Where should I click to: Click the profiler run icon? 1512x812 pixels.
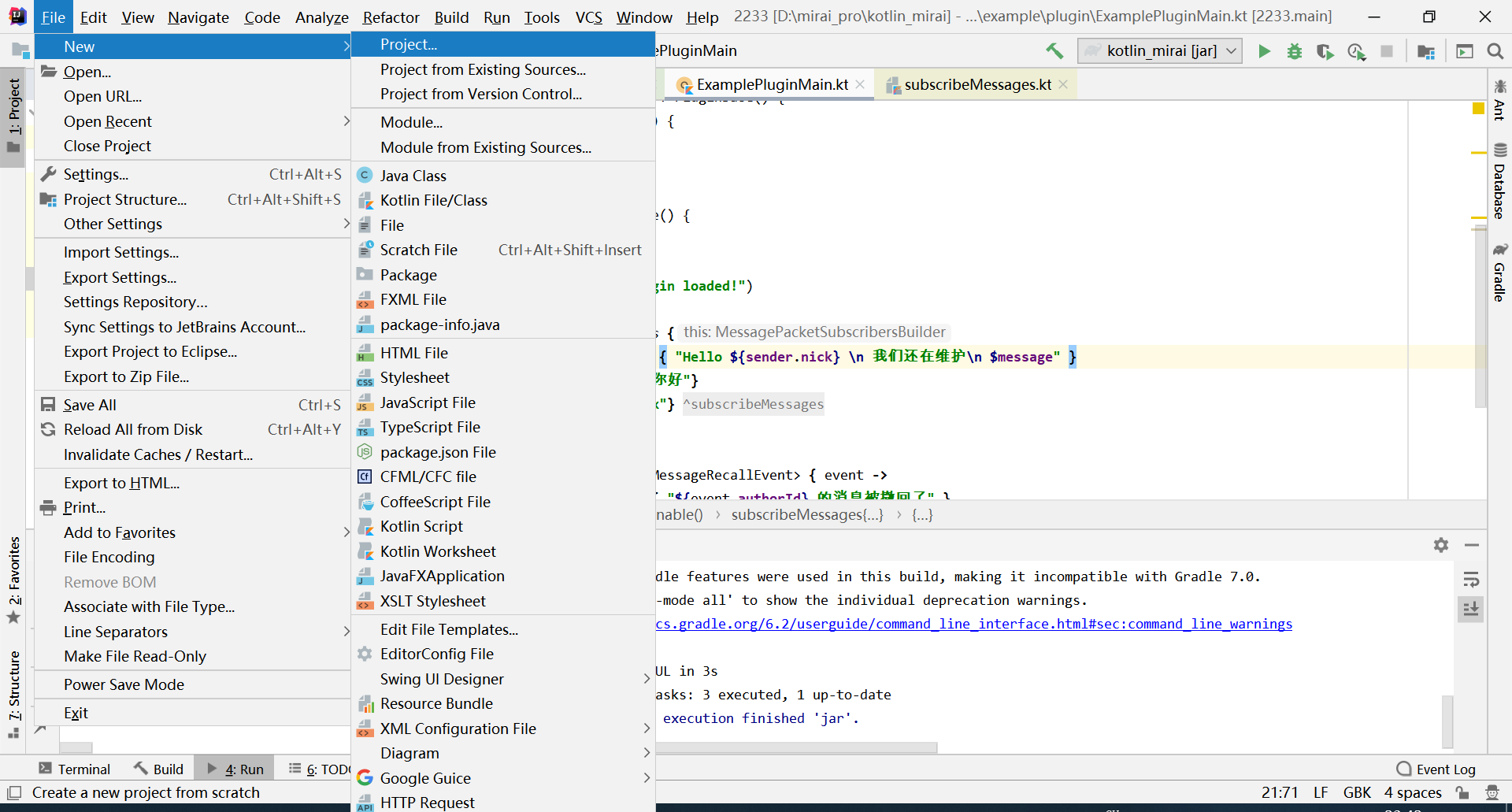point(1356,51)
